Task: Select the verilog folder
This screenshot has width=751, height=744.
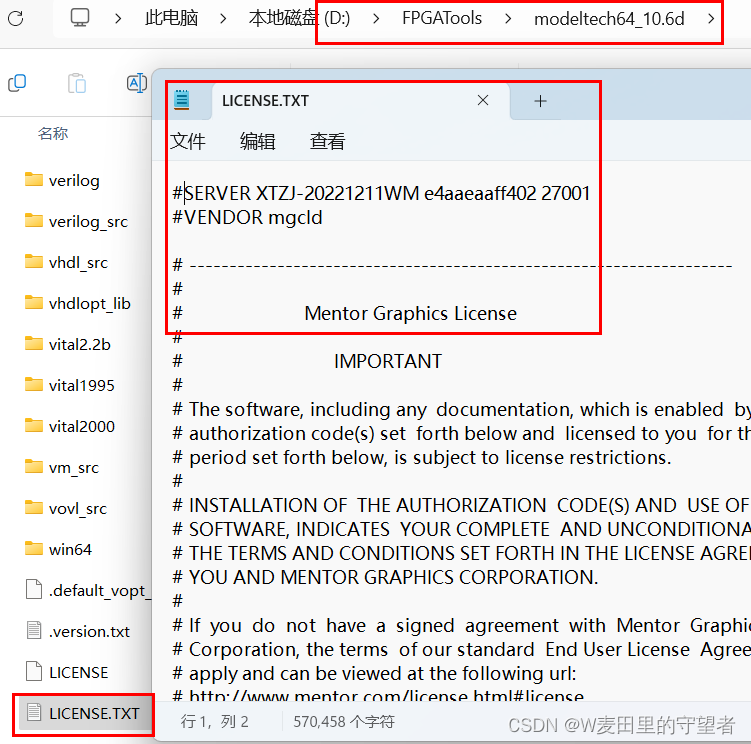Action: (x=74, y=181)
